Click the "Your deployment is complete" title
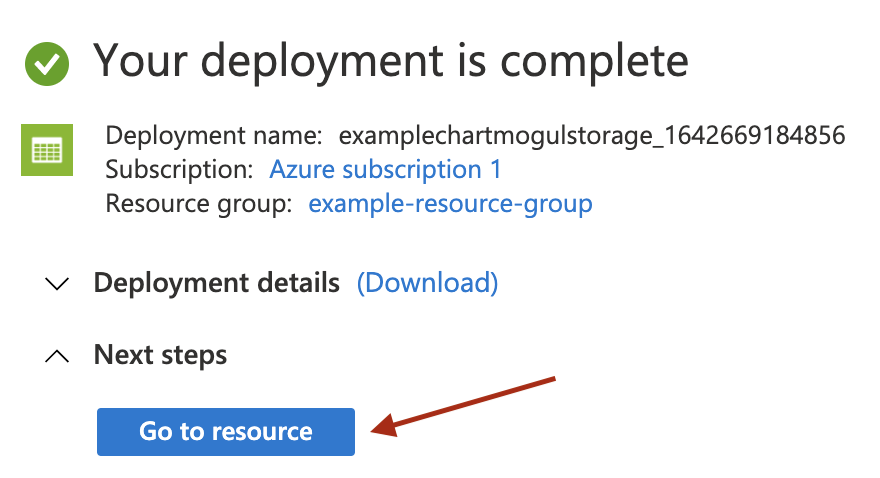Viewport: 880px width, 478px height. point(391,62)
